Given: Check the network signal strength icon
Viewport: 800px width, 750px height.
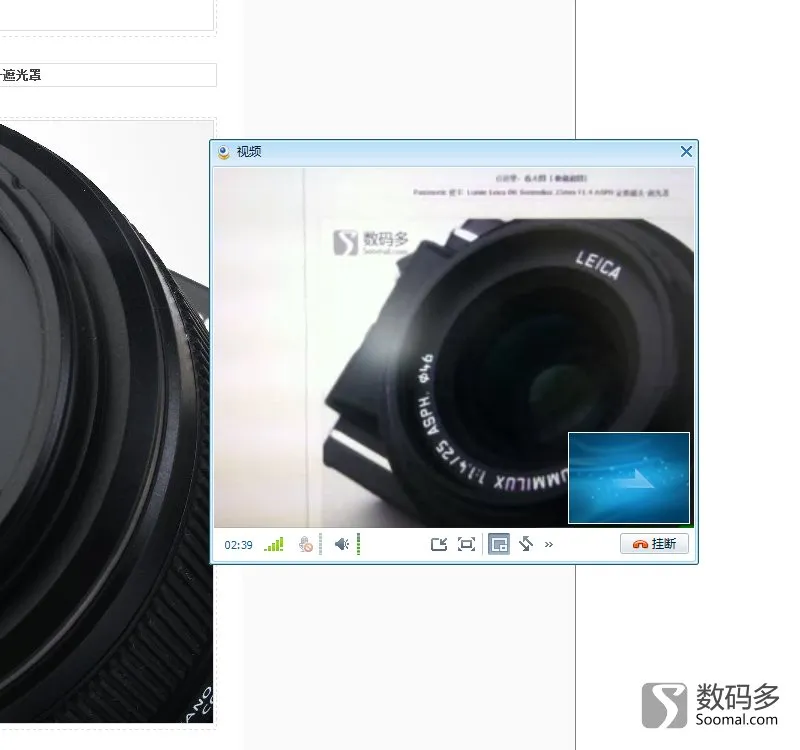Looking at the screenshot, I should pyautogui.click(x=274, y=544).
